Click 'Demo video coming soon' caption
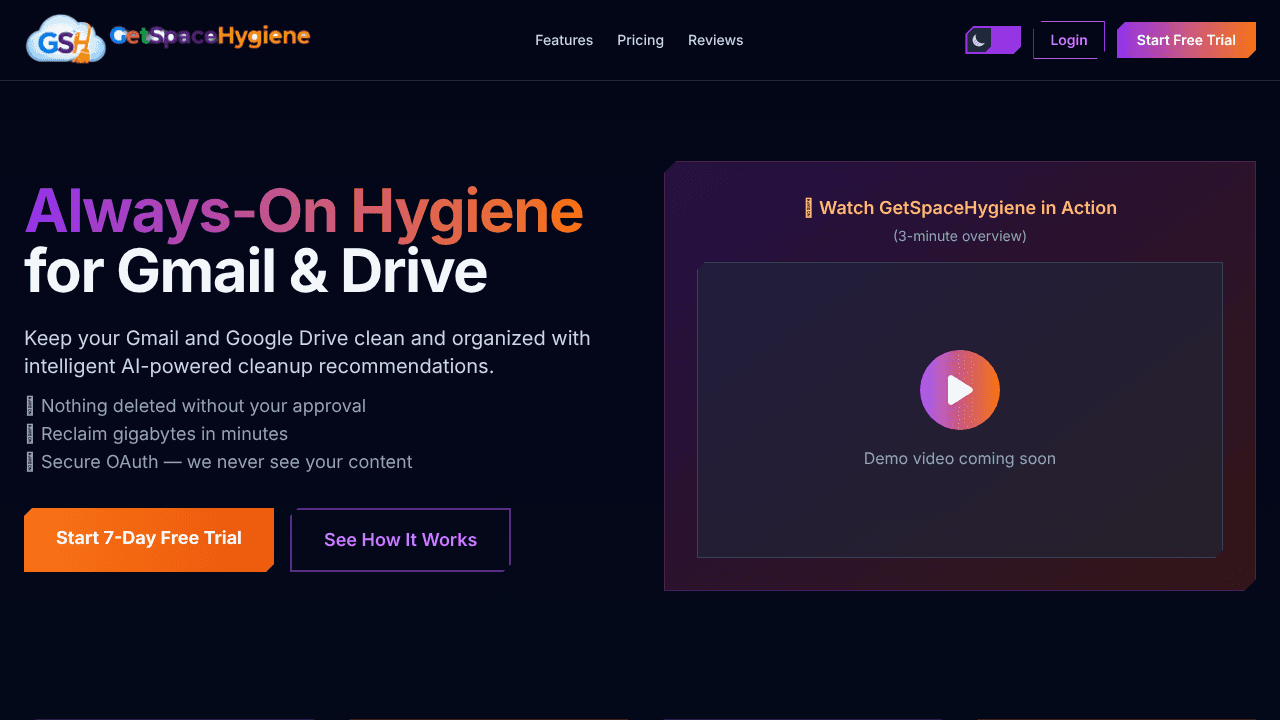 pos(960,459)
